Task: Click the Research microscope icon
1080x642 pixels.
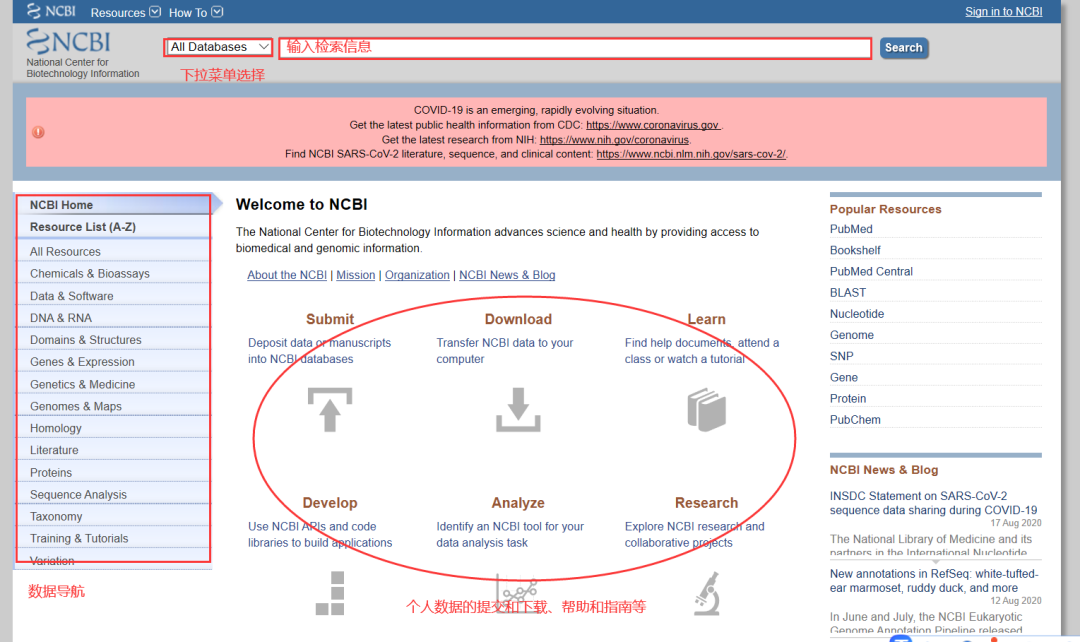Action: tap(707, 593)
